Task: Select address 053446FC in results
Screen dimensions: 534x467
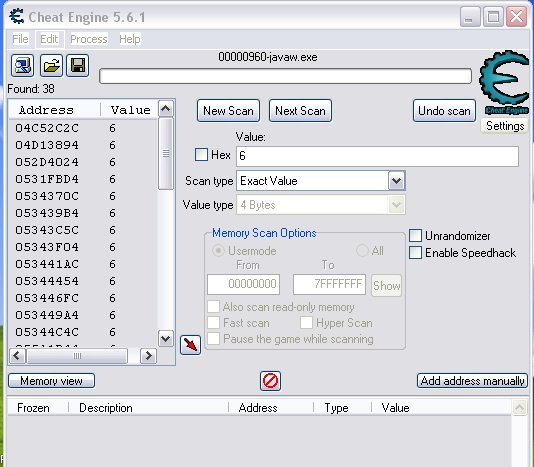Action: point(47,298)
